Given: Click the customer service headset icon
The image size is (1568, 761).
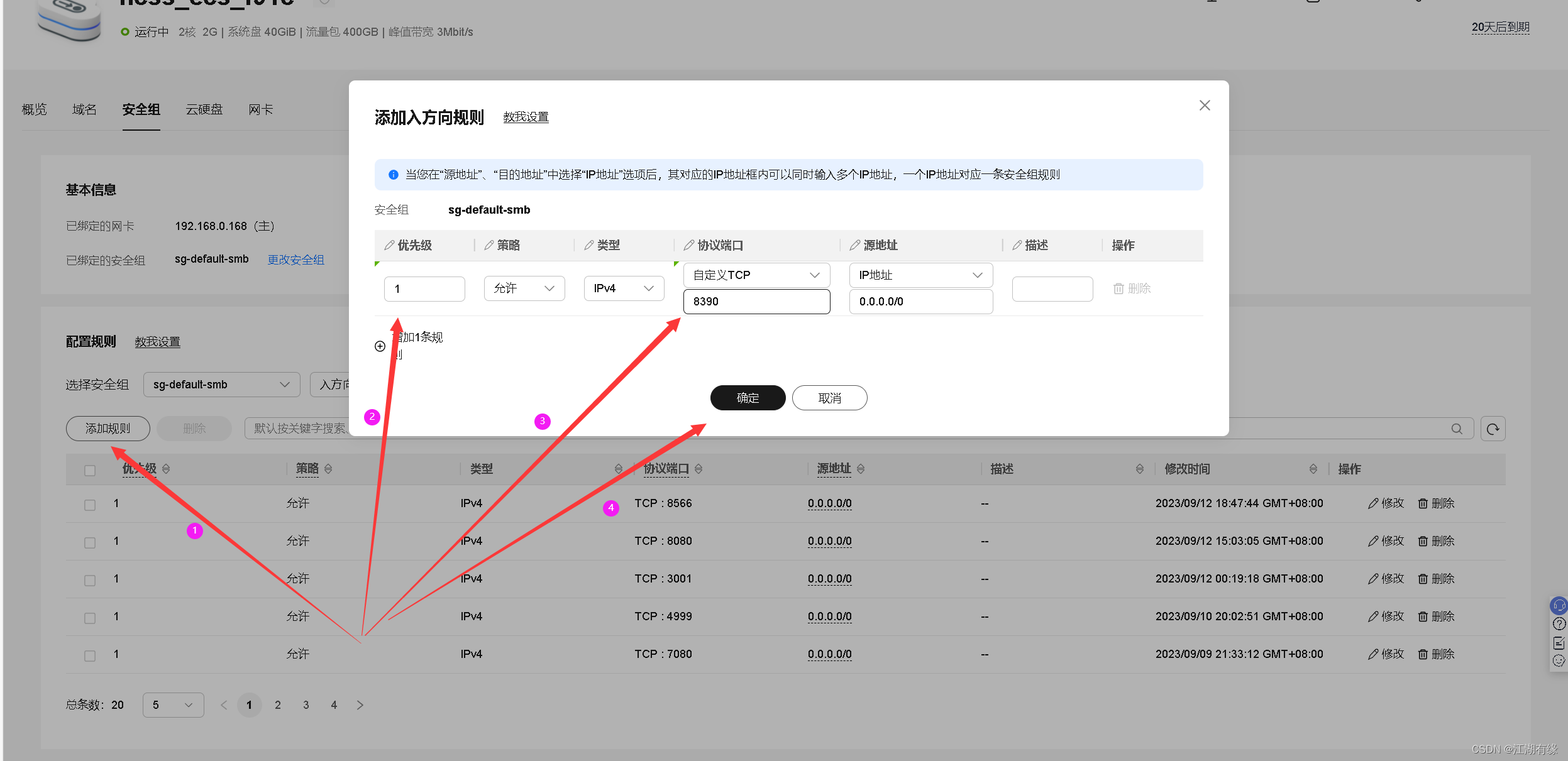Looking at the screenshot, I should tap(1559, 606).
